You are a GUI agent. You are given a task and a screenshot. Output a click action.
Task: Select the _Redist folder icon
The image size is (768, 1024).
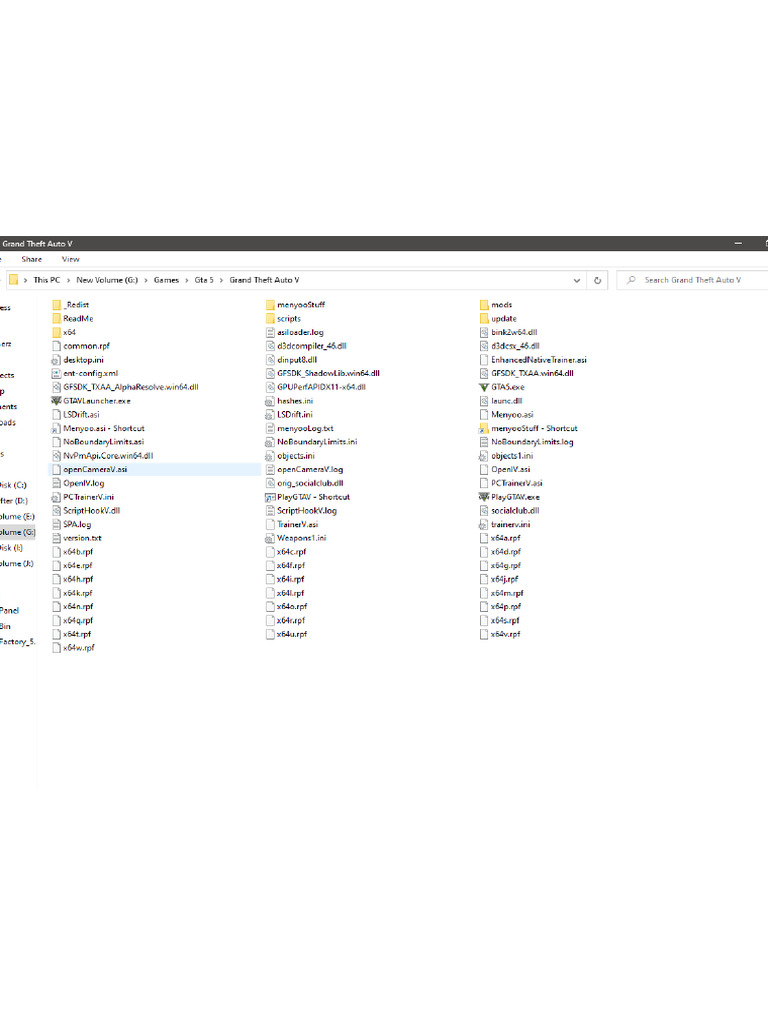tap(56, 305)
